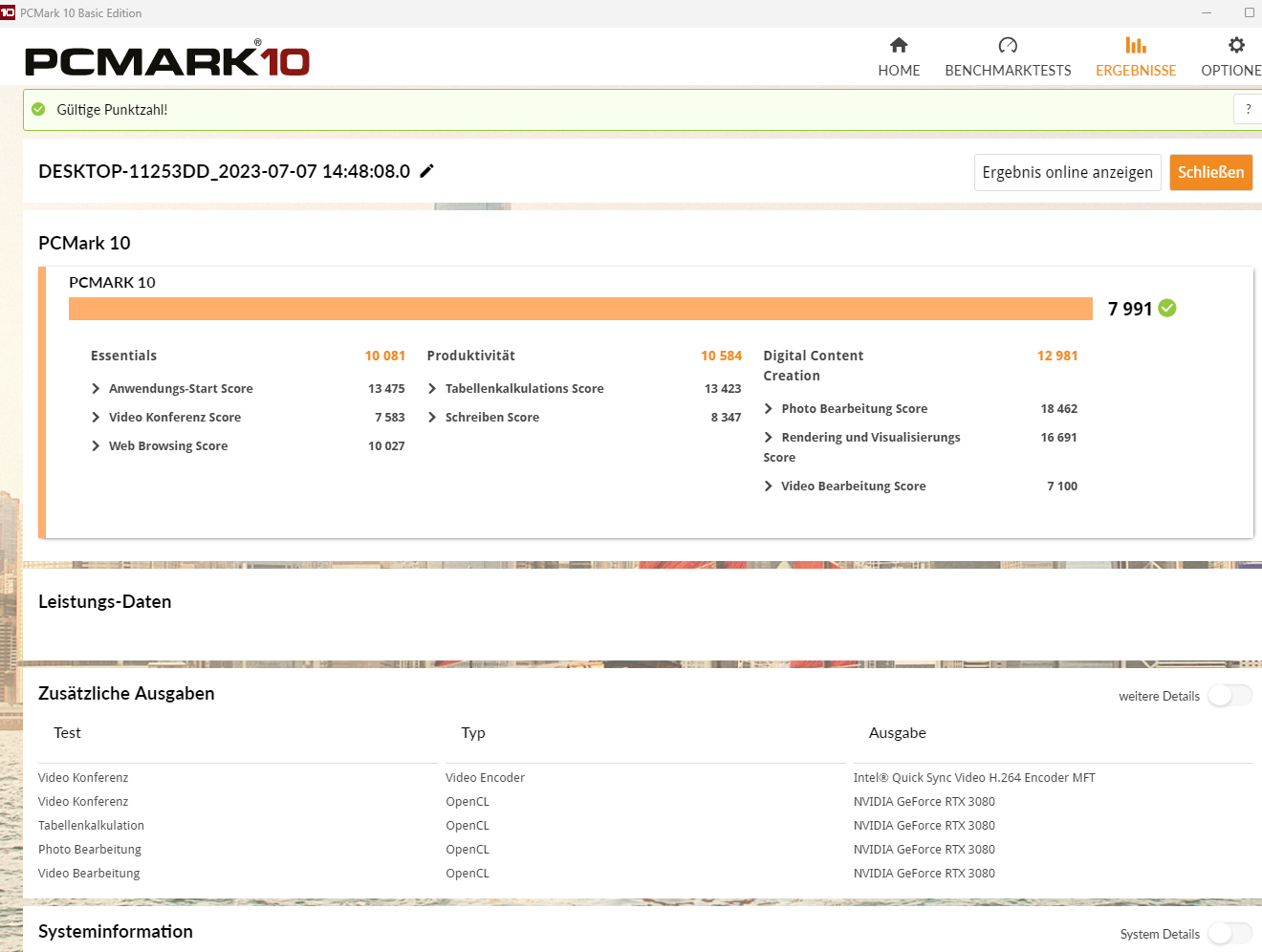Click the Video Bearbeitung row label

click(x=89, y=873)
